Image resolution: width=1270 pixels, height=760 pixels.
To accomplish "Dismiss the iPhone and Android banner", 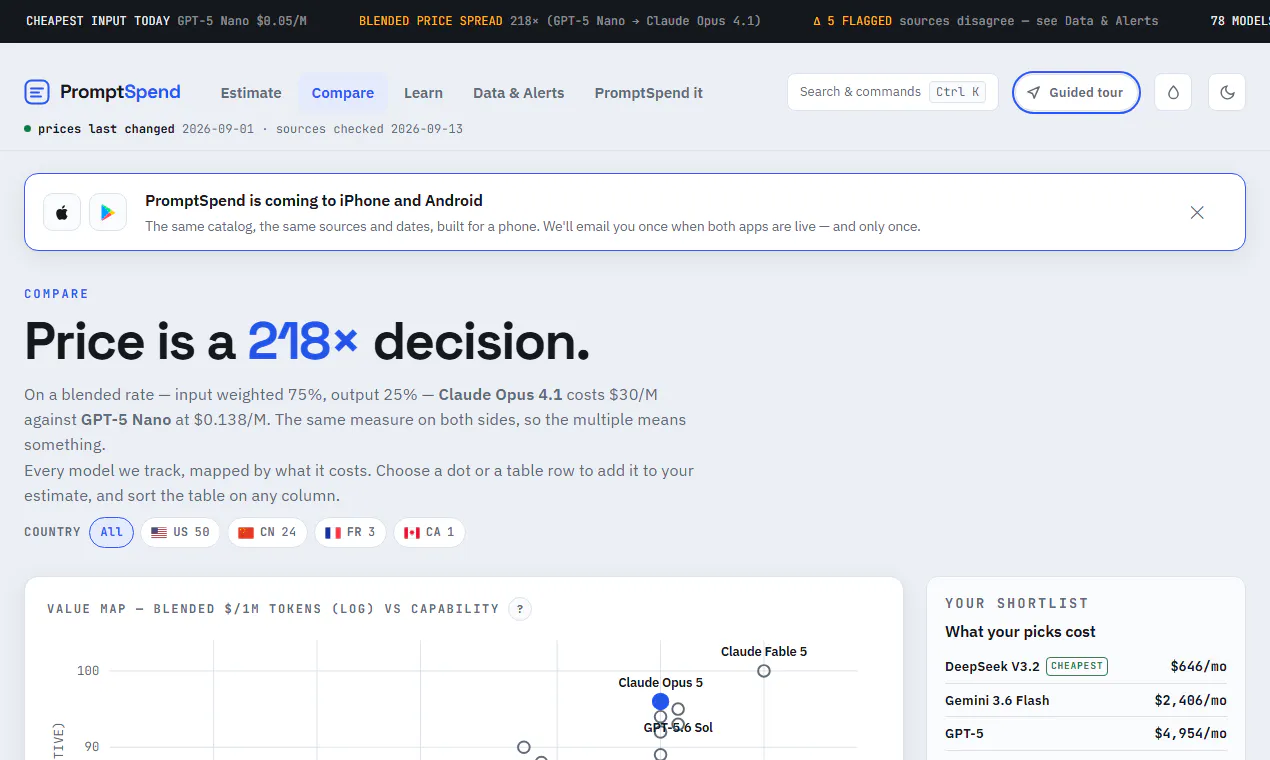I will coord(1197,212).
